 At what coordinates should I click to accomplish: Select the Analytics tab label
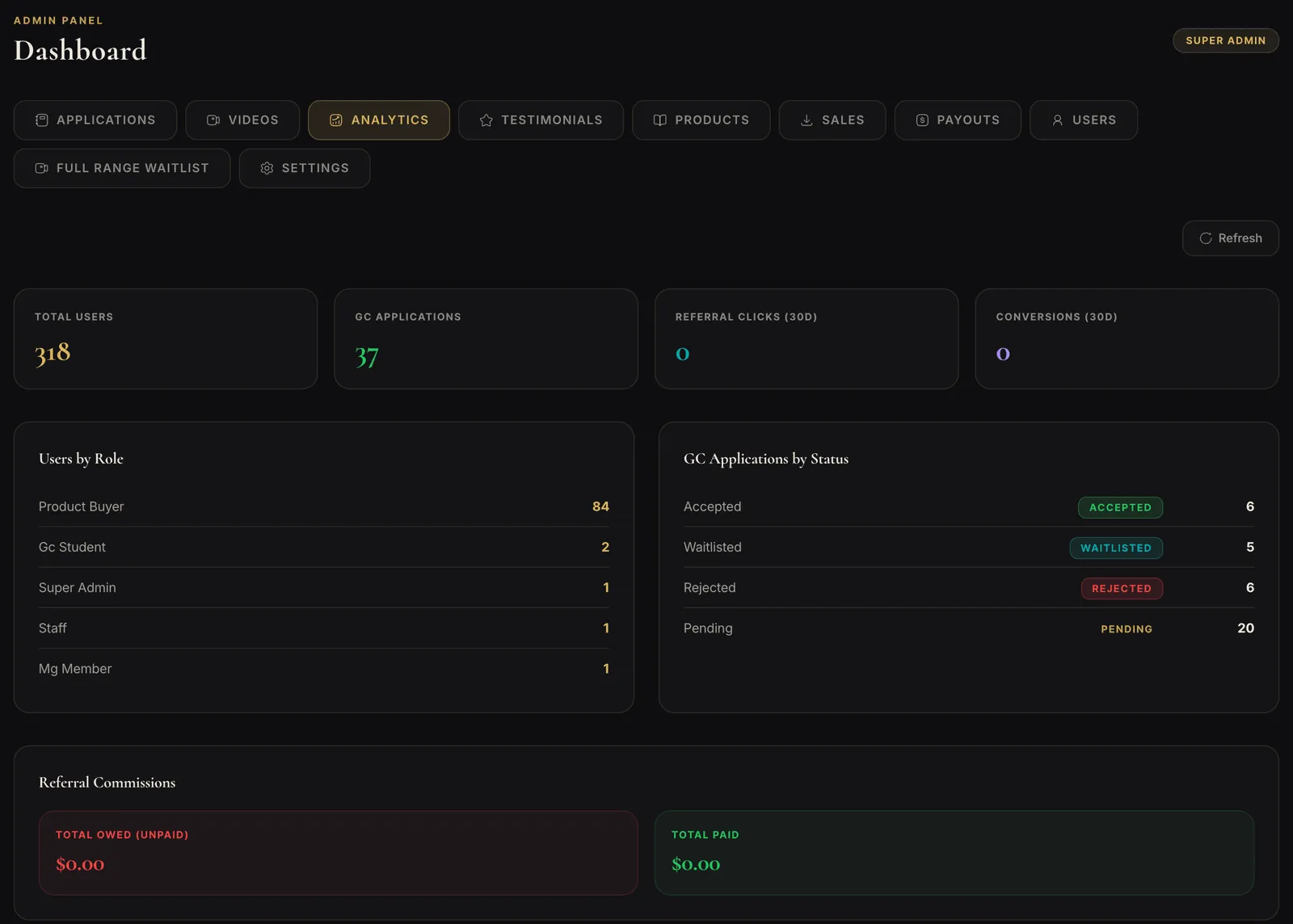coord(390,120)
